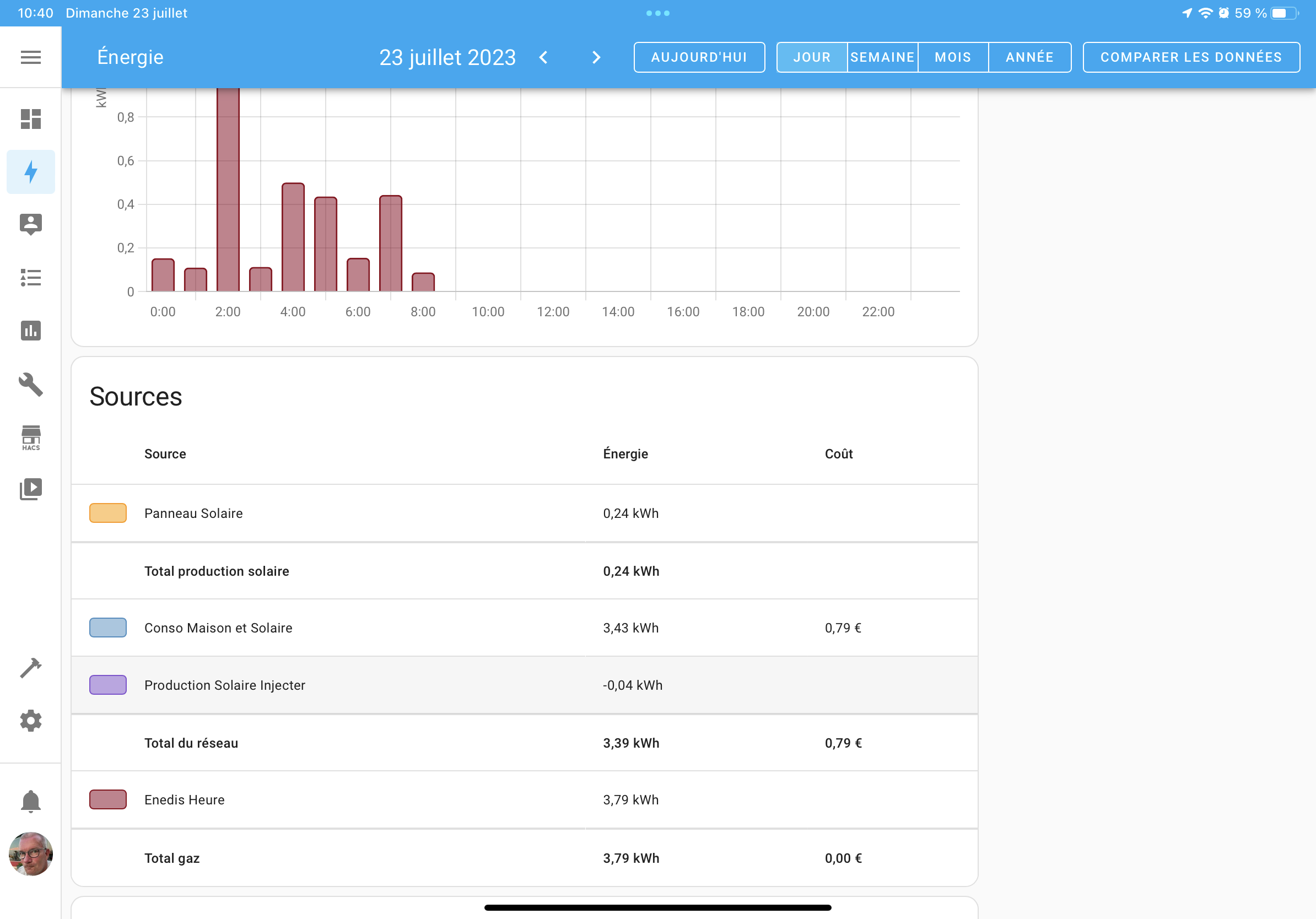
Task: Open the user profile avatar
Action: click(x=30, y=853)
